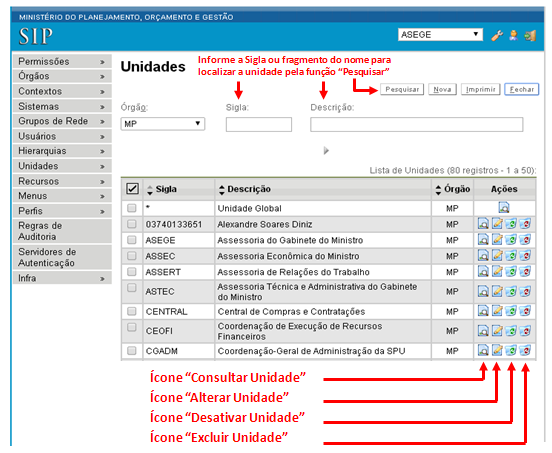Viewport: 552px width, 453px height.
Task: Mark the CENTRAL row checkbox
Action: point(132,311)
